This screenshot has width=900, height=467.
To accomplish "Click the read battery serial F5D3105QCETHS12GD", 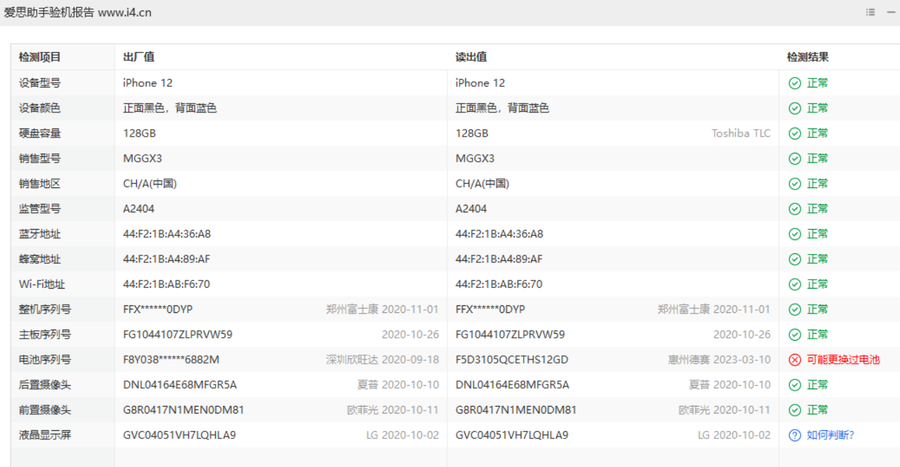I will click(x=511, y=359).
